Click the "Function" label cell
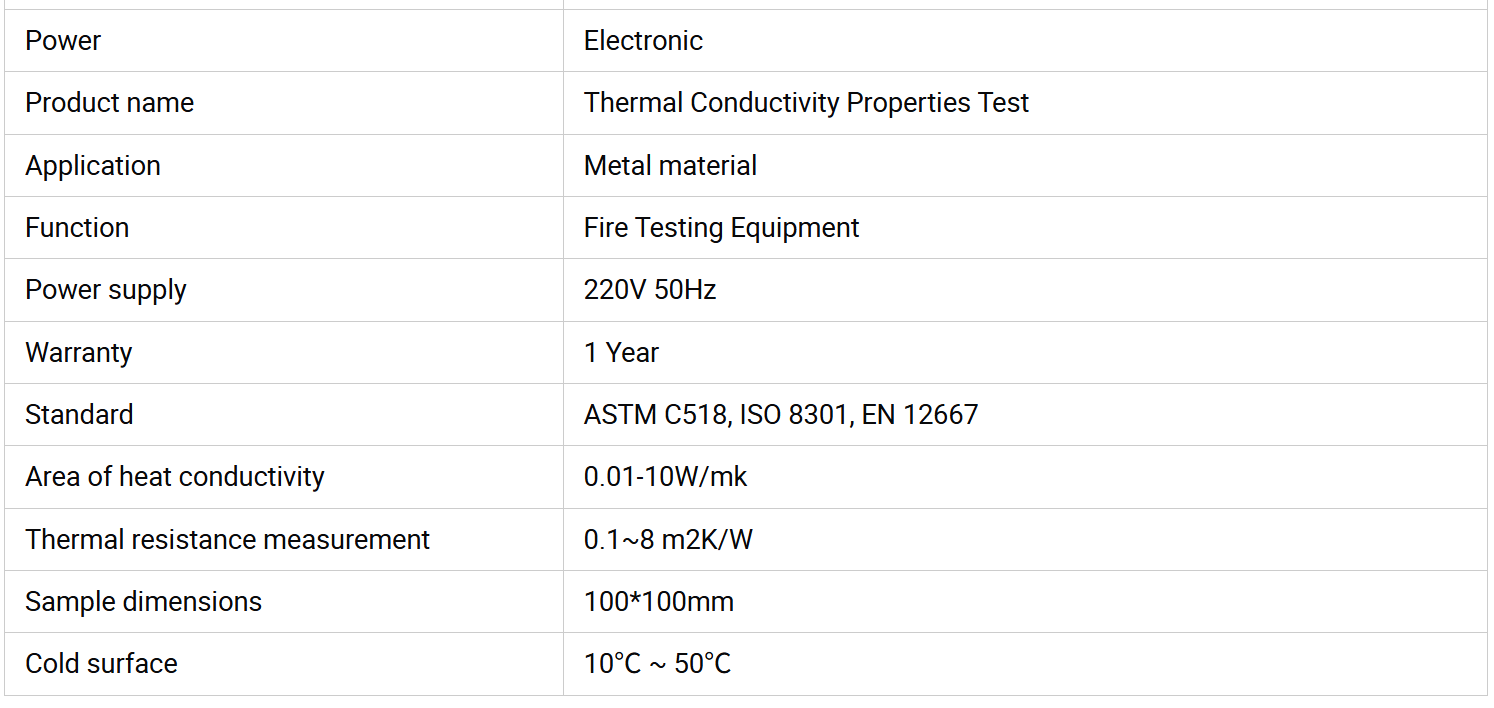Image resolution: width=1494 pixels, height=708 pixels. pyautogui.click(x=77, y=228)
